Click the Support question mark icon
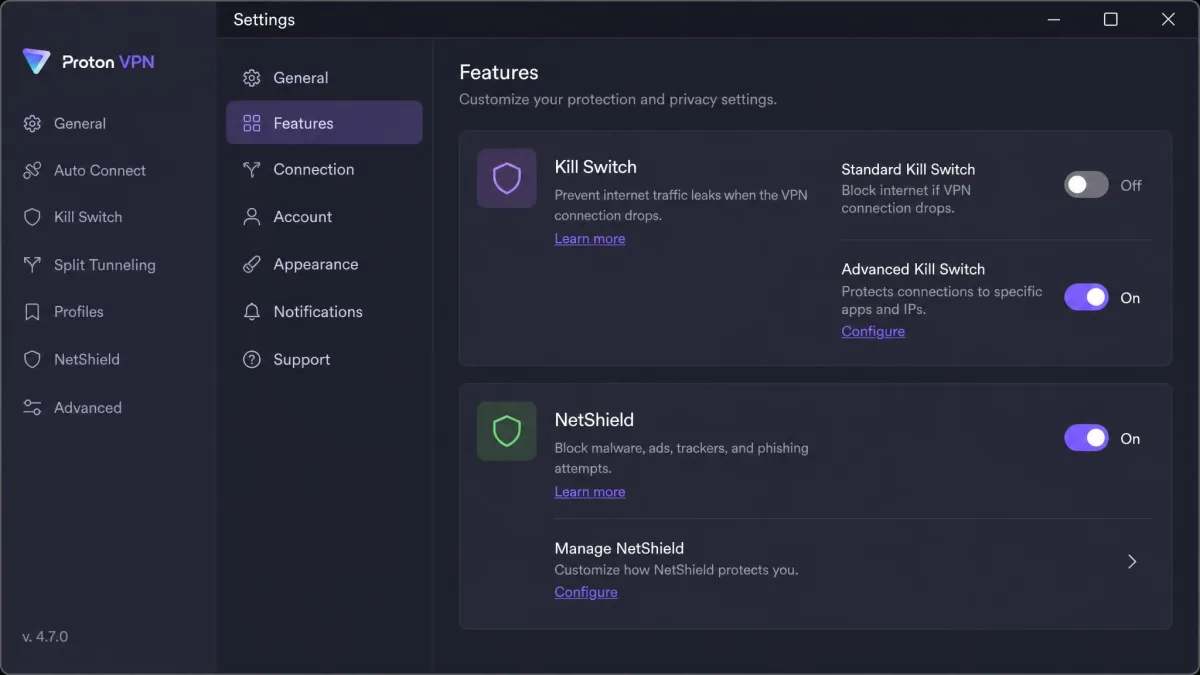 tap(252, 360)
